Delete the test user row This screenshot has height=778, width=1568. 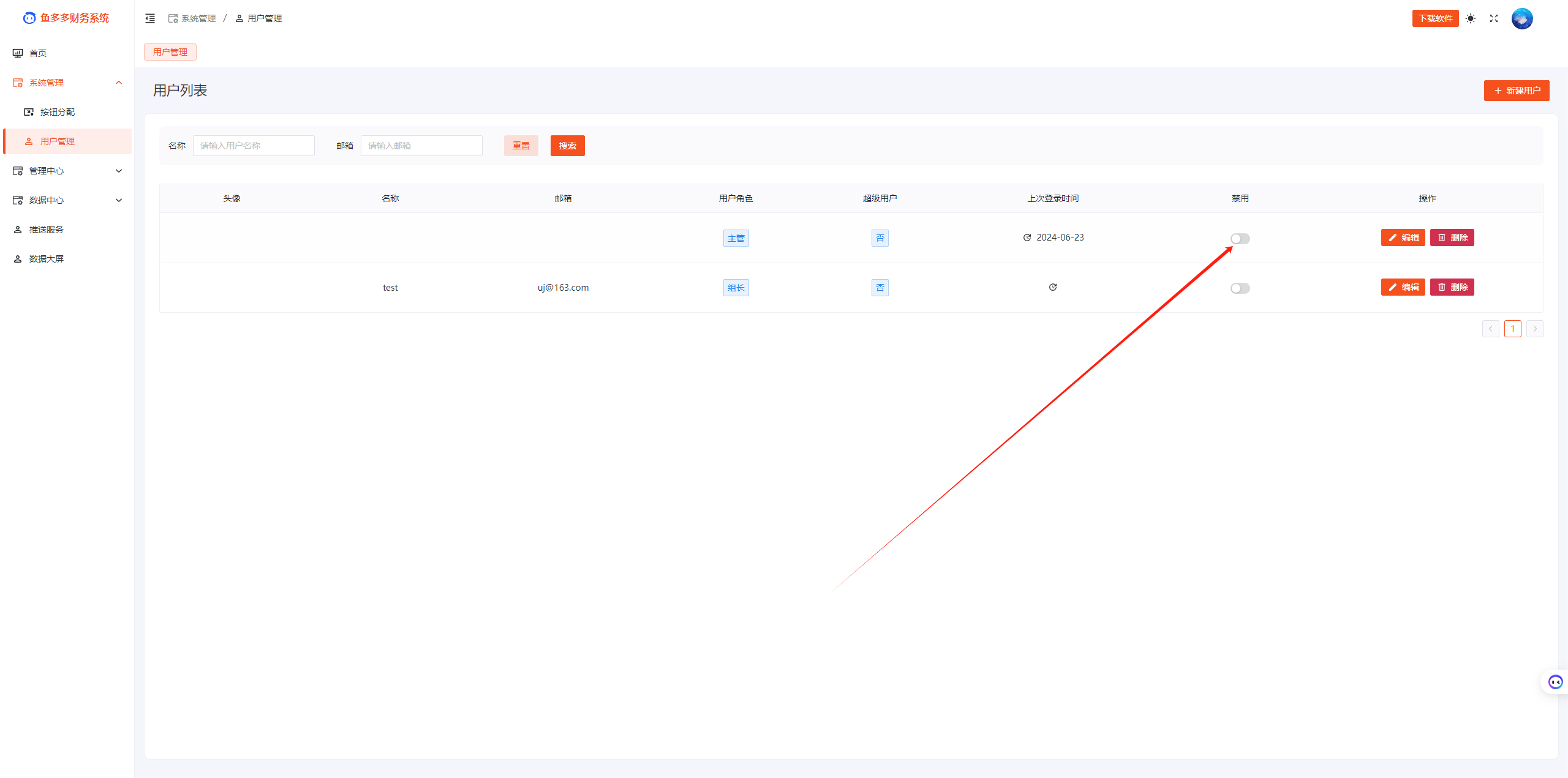pos(1452,287)
